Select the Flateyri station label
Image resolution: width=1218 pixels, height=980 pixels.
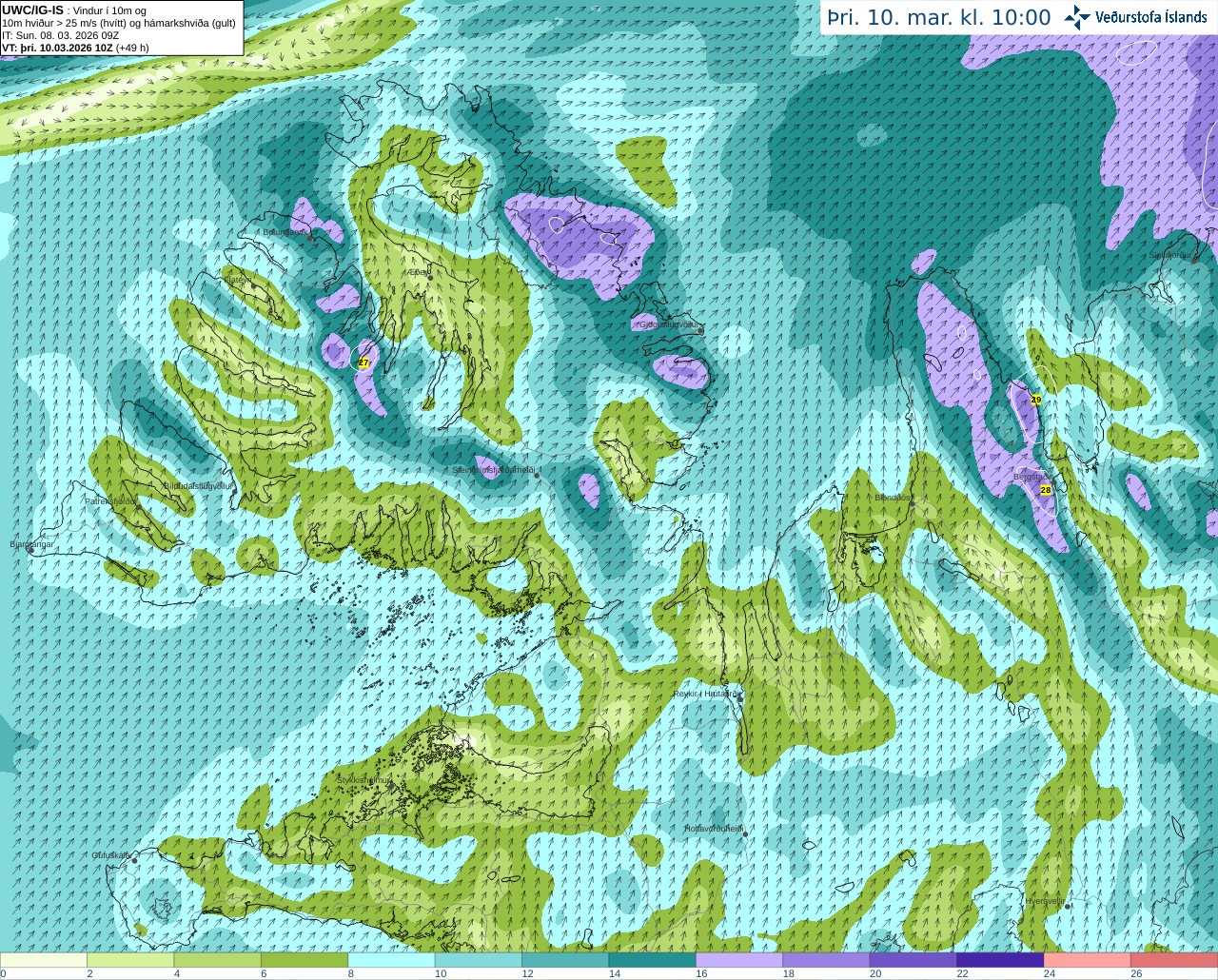coord(236,280)
